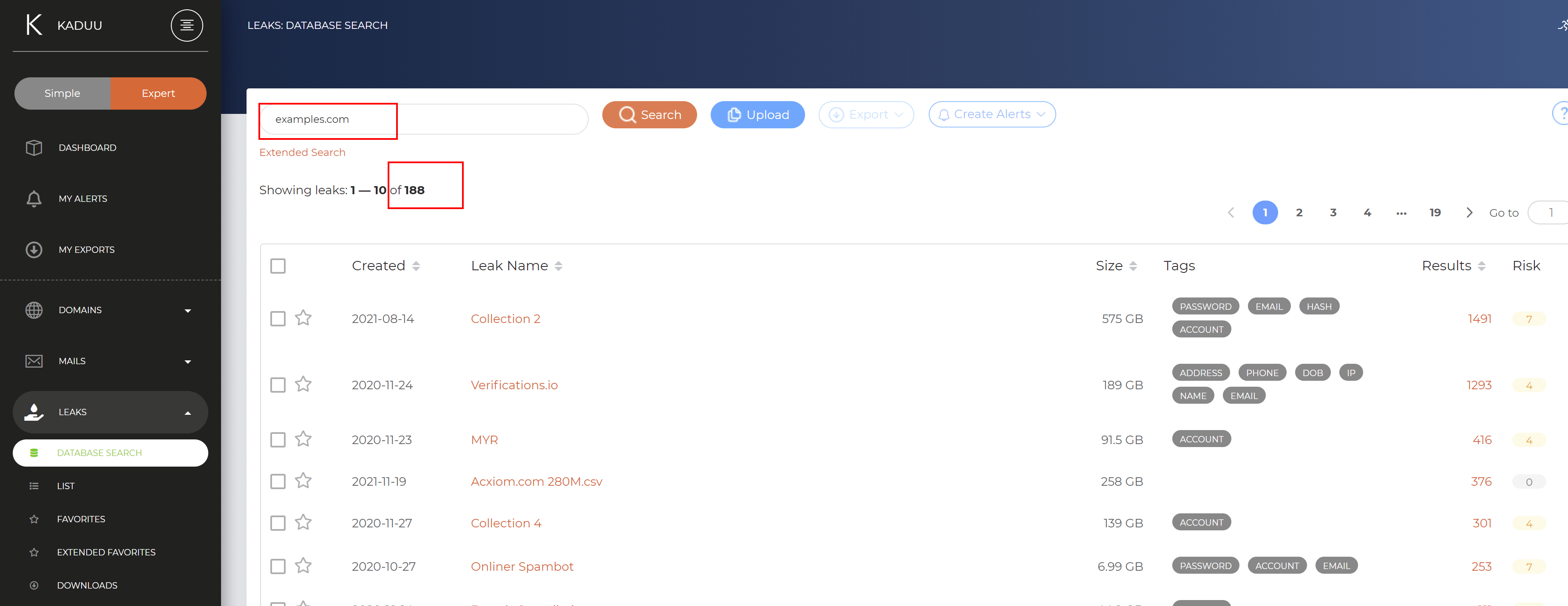Open the Onliner Spambot leak link
1568x606 pixels.
(x=522, y=566)
